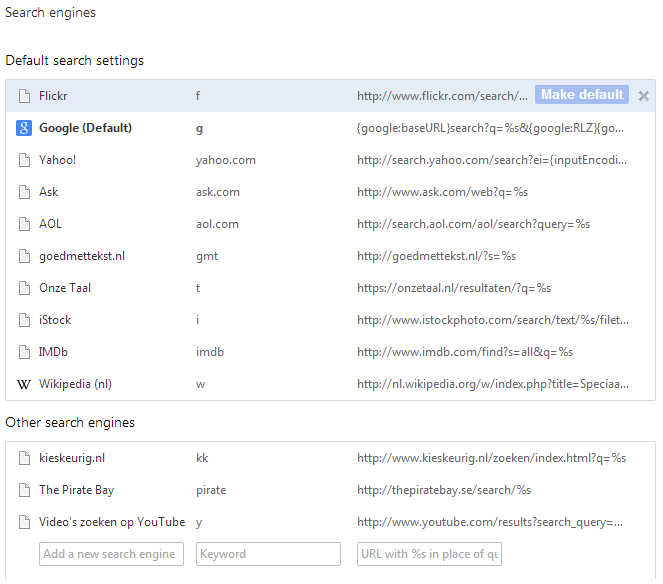663x584 pixels.
Task: Click the flickr.com search URL
Action: point(443,96)
